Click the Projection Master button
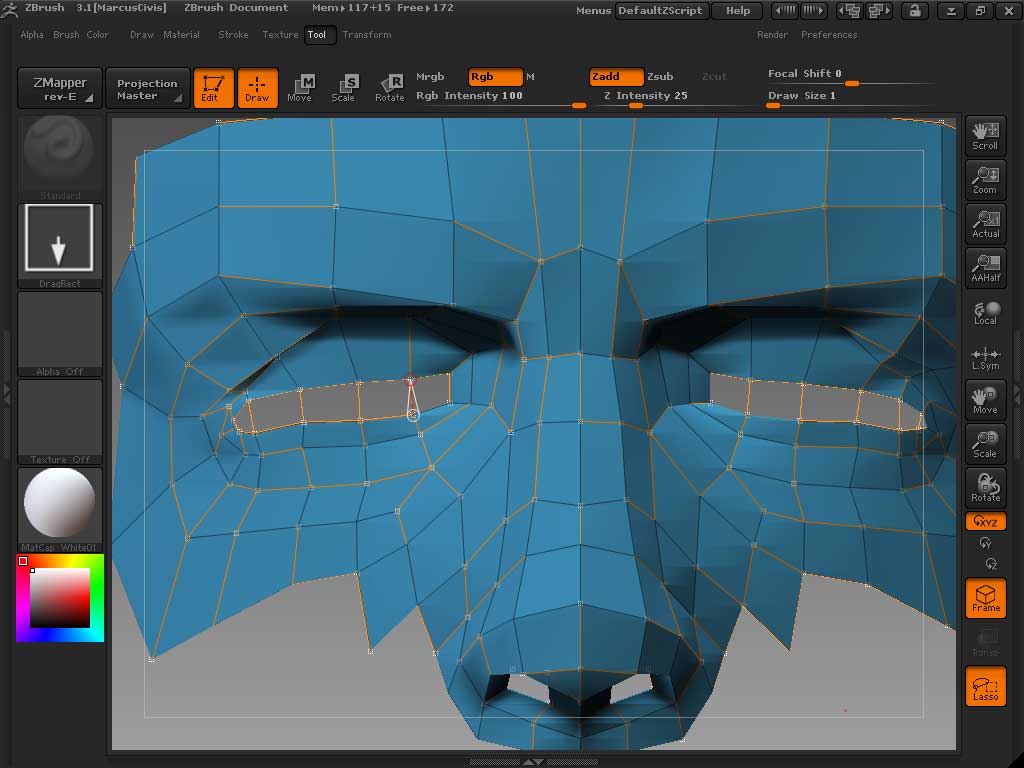Screen dimensions: 1024x768 pos(148,88)
